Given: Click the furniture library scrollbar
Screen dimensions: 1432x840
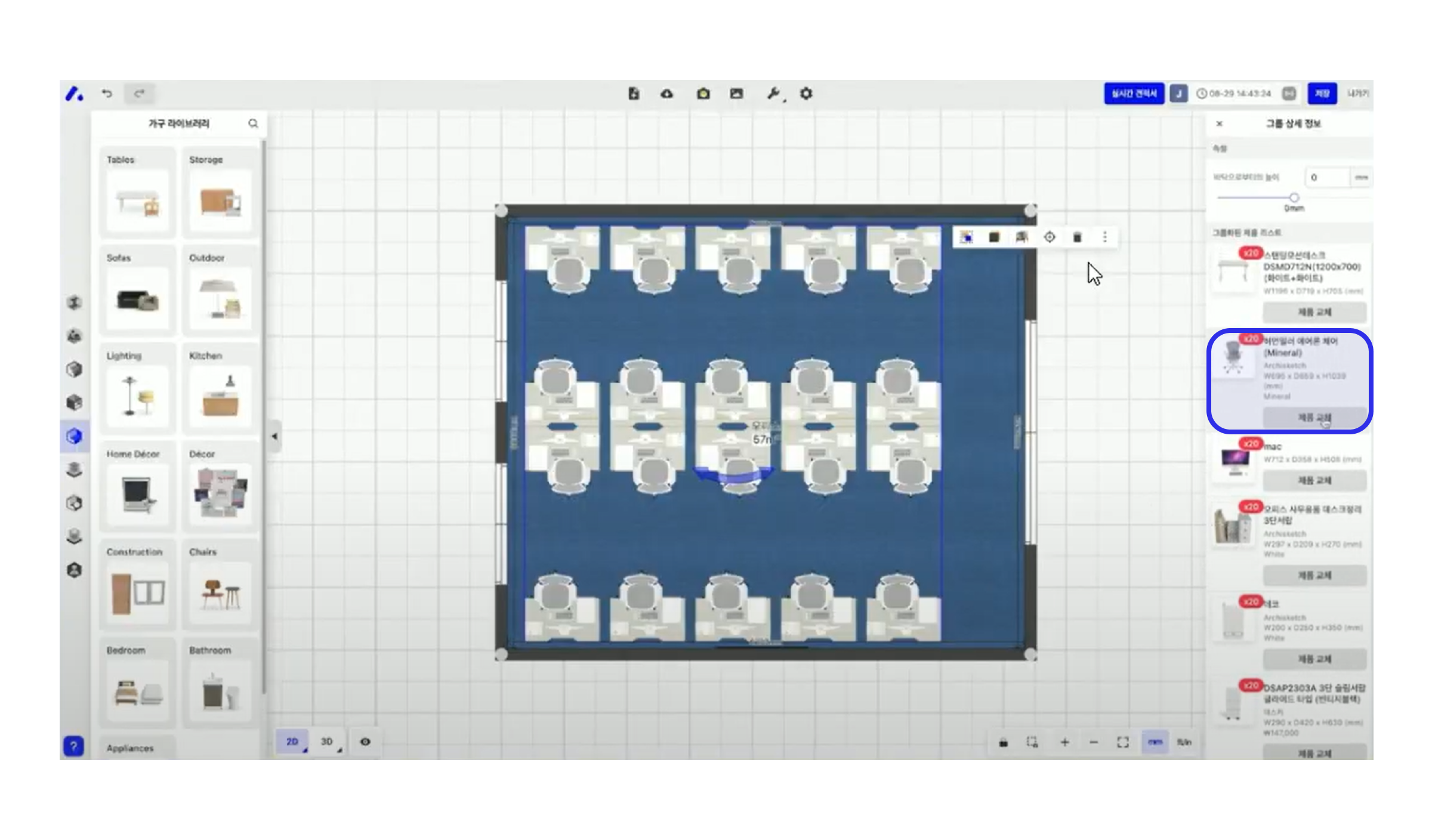Looking at the screenshot, I should [263, 418].
